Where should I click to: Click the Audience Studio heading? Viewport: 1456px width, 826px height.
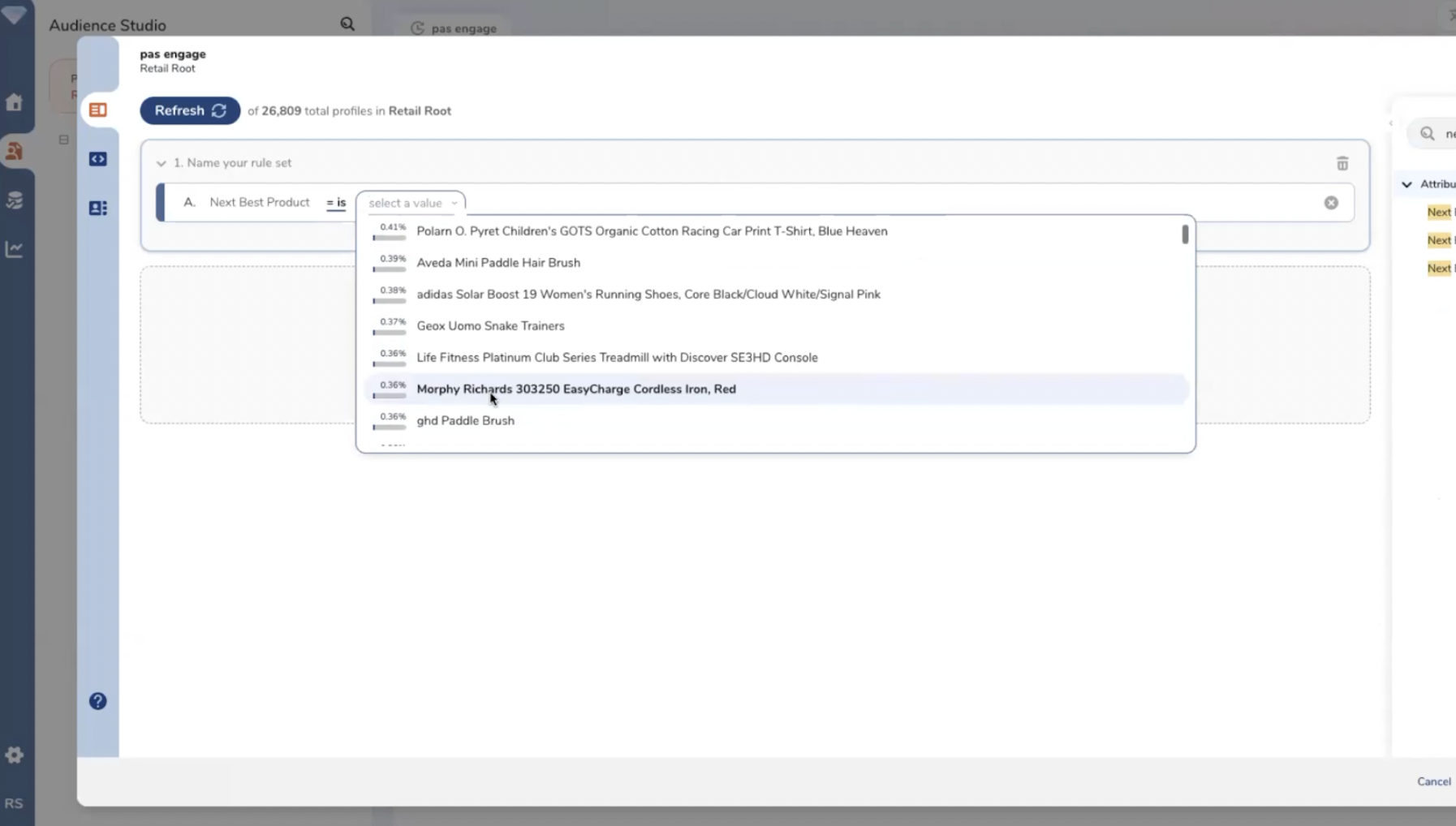107,25
